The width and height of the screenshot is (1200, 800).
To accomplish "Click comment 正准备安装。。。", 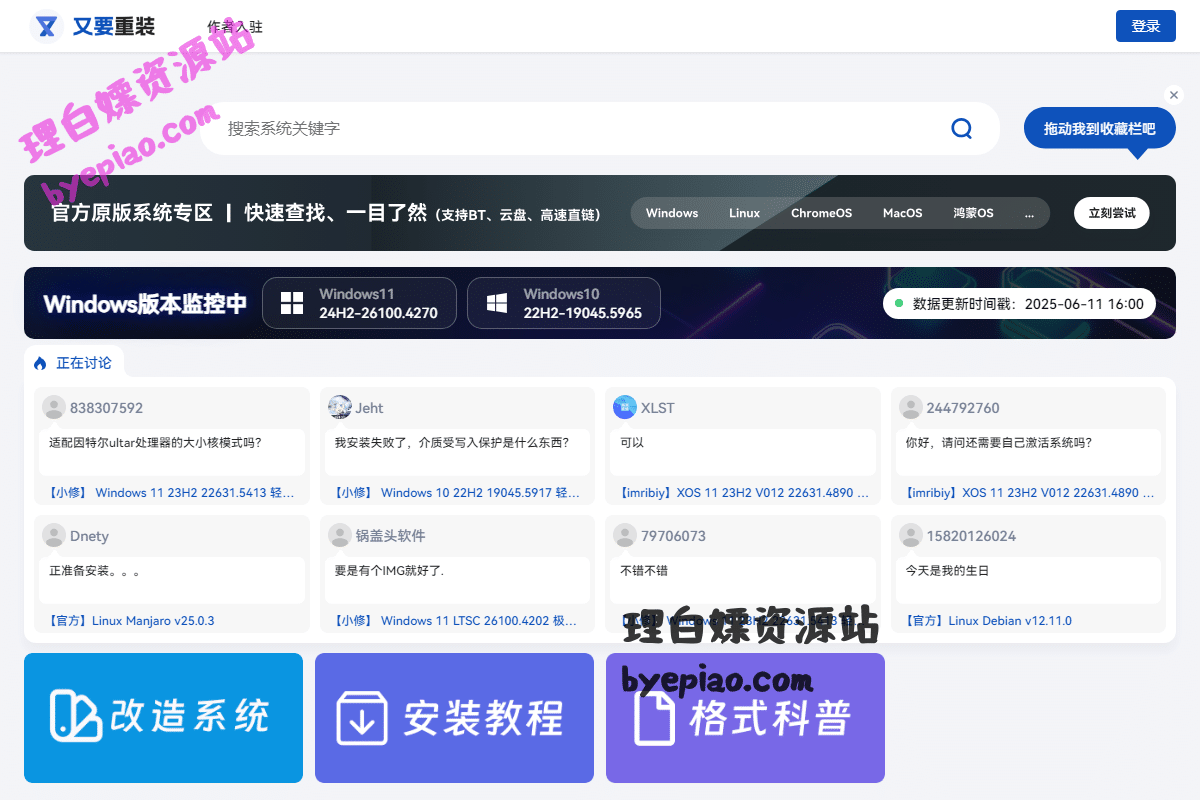I will click(x=95, y=570).
